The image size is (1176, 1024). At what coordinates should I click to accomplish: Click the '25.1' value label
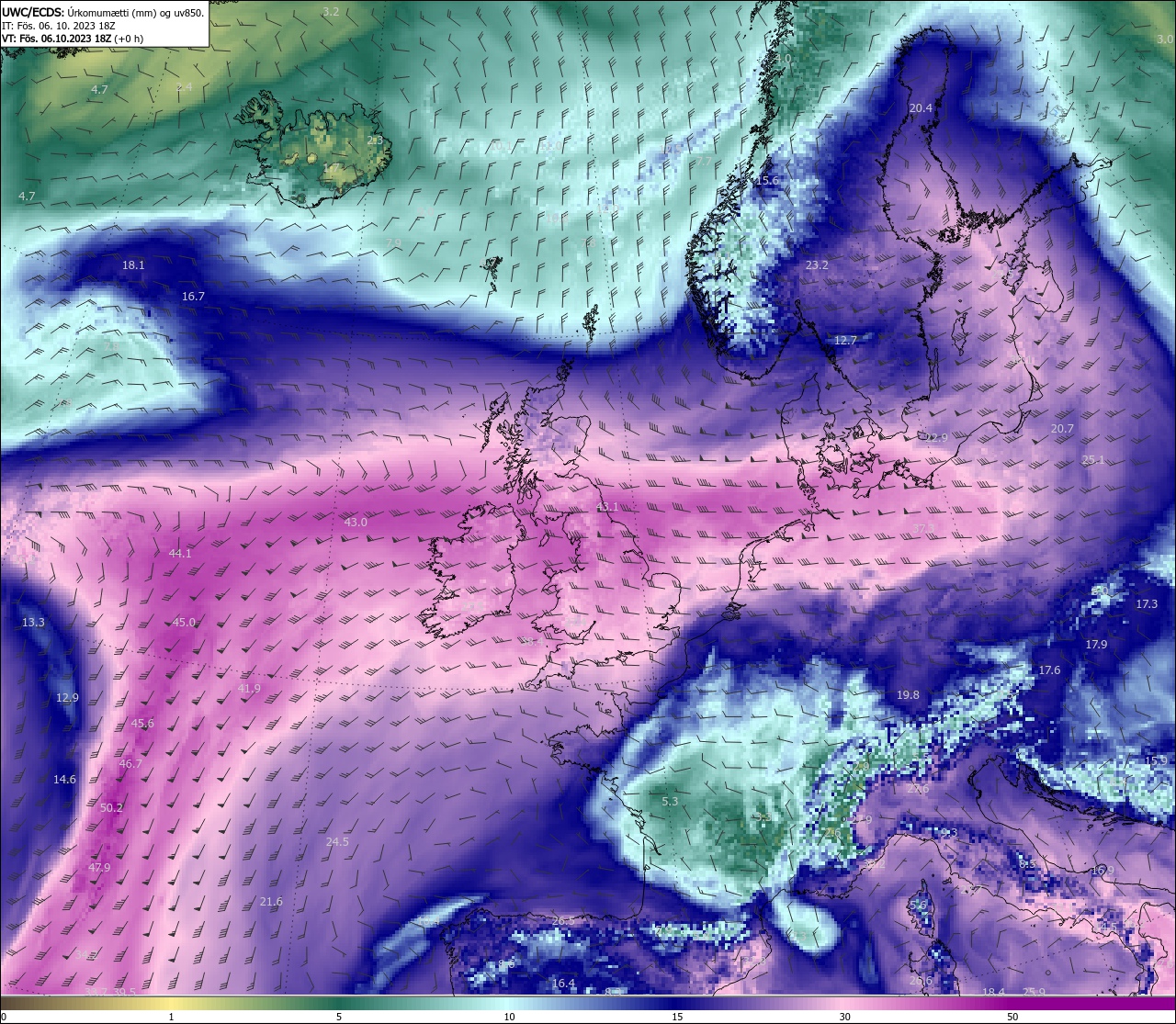coord(1093,459)
